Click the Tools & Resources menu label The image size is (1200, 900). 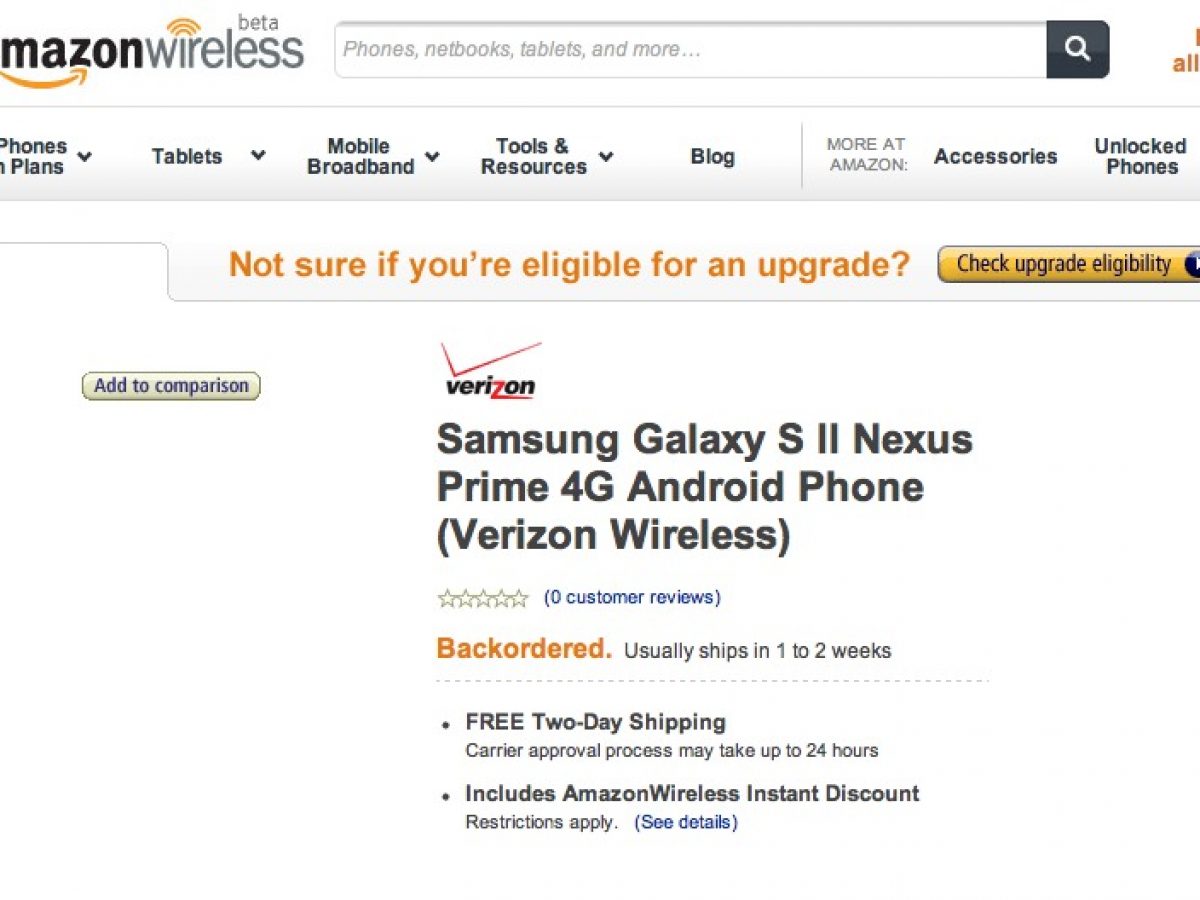[533, 157]
